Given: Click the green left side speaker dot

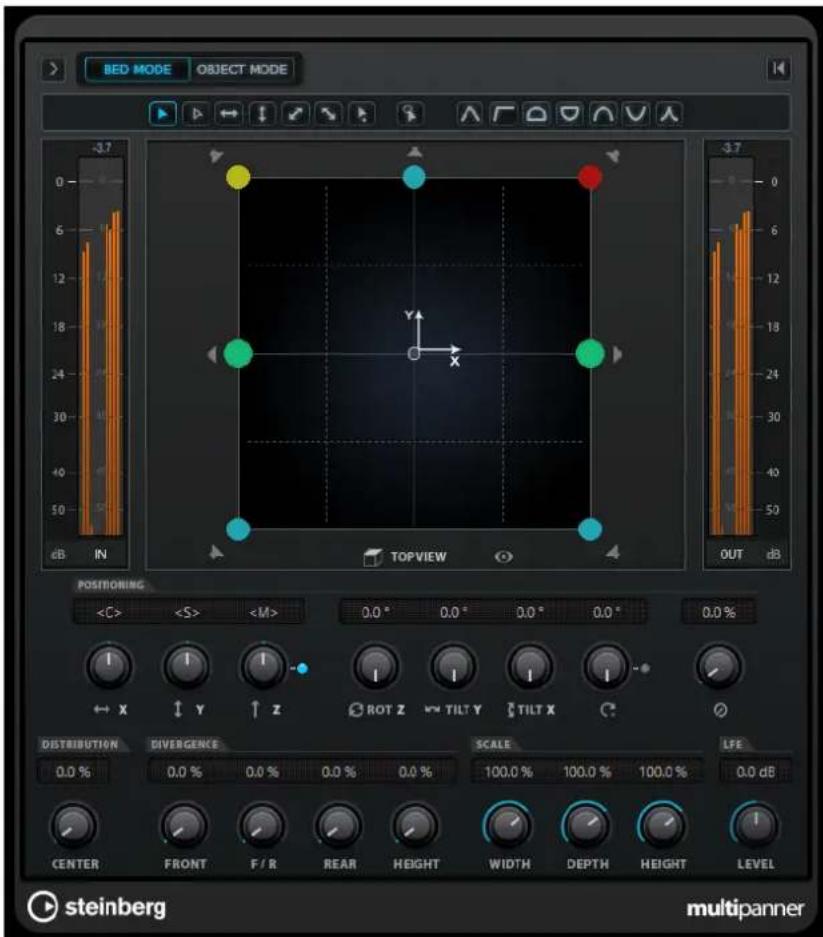Looking at the screenshot, I should (238, 354).
